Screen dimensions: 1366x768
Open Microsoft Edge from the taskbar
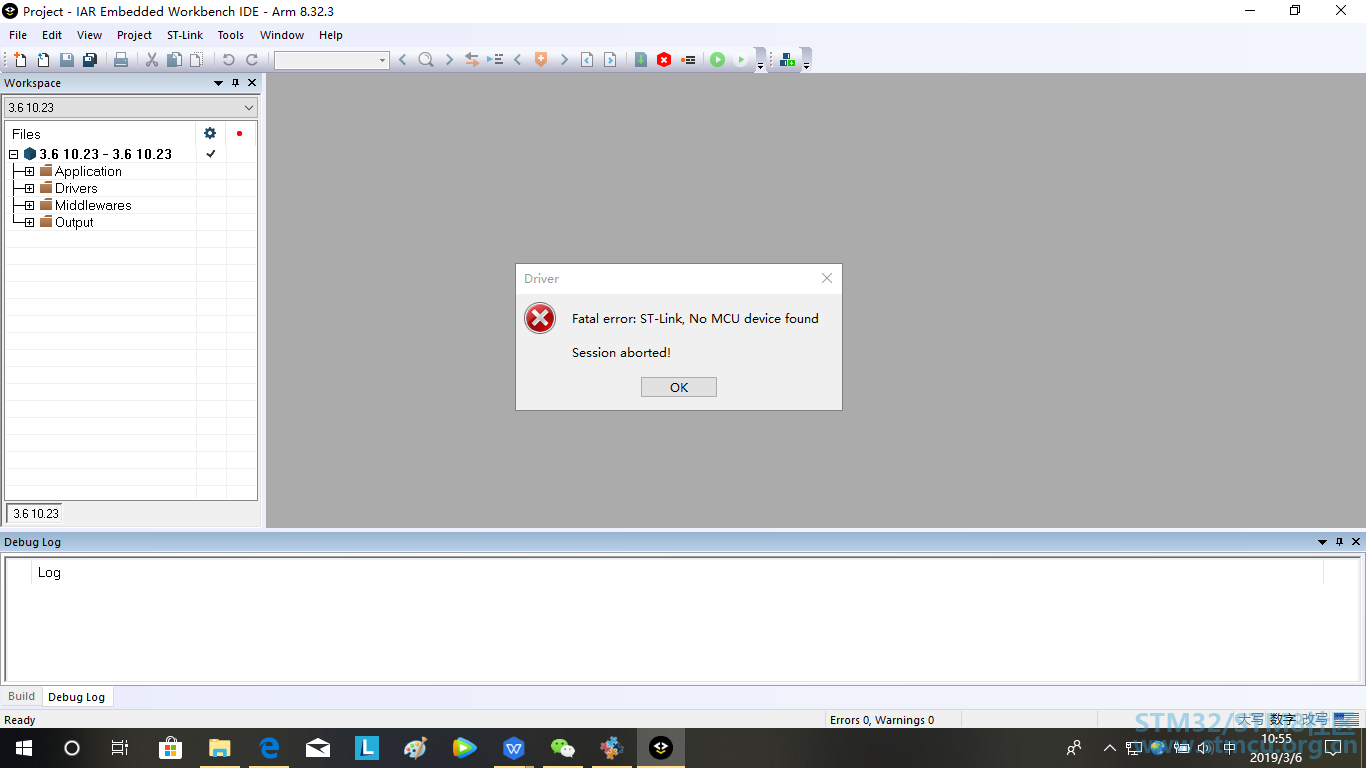tap(269, 748)
